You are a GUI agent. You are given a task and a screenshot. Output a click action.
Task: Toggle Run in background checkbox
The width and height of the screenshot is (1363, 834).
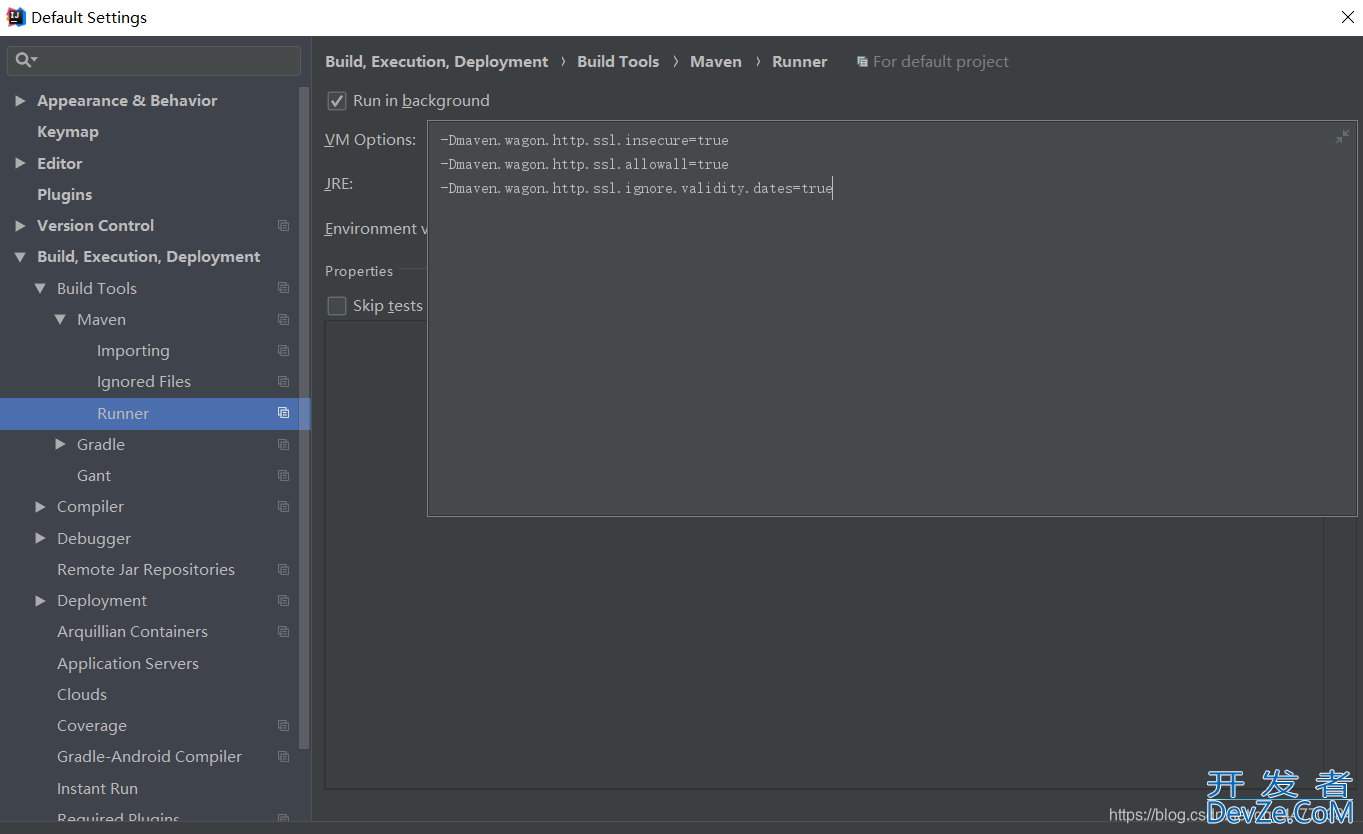[337, 101]
